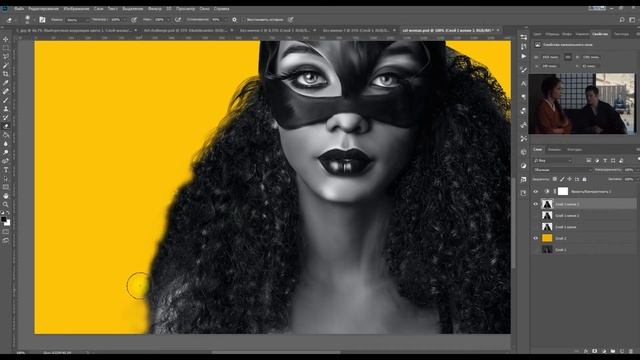Select the Zoom tool
The height and width of the screenshot is (360, 640).
[x=6, y=204]
